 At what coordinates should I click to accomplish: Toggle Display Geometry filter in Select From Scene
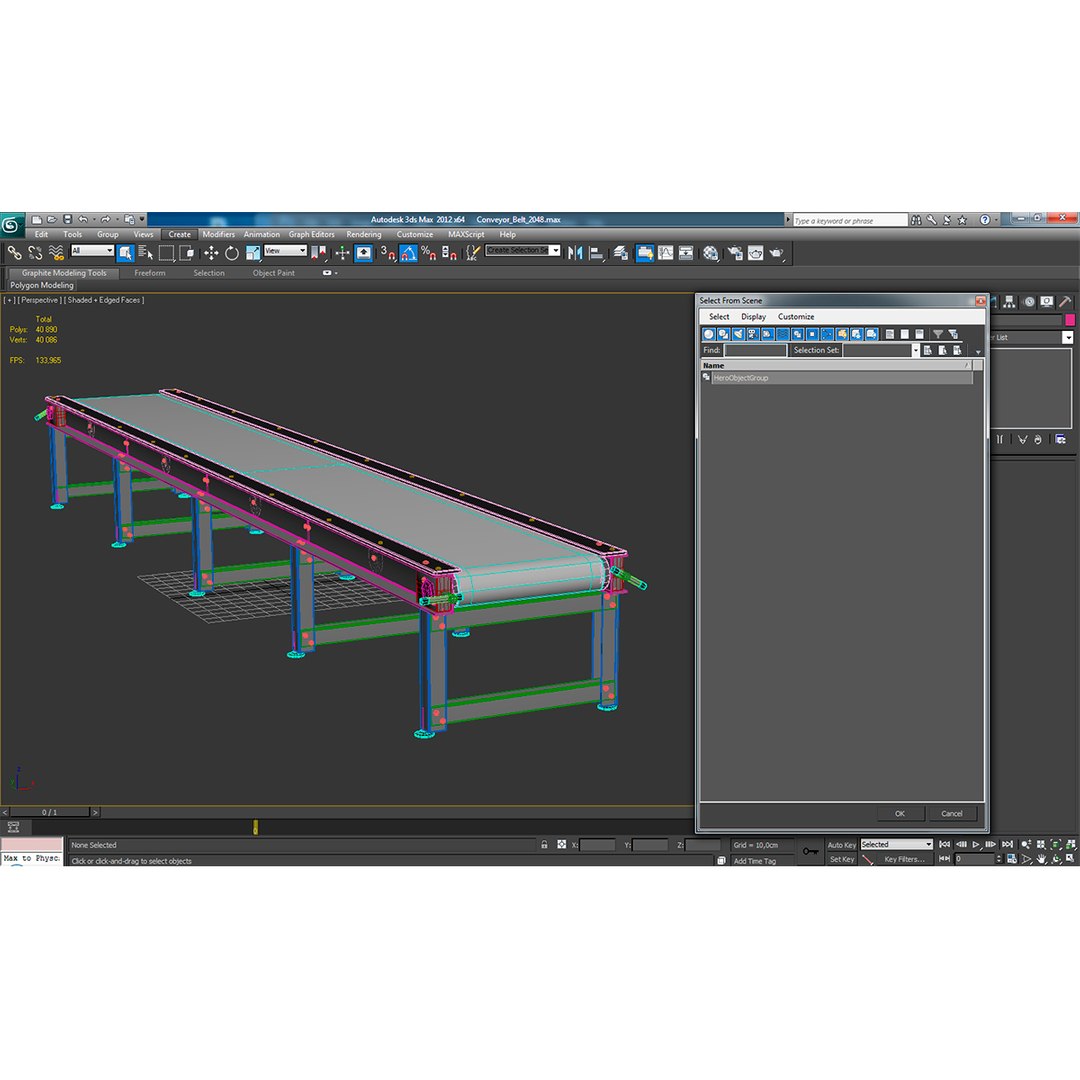(x=709, y=334)
